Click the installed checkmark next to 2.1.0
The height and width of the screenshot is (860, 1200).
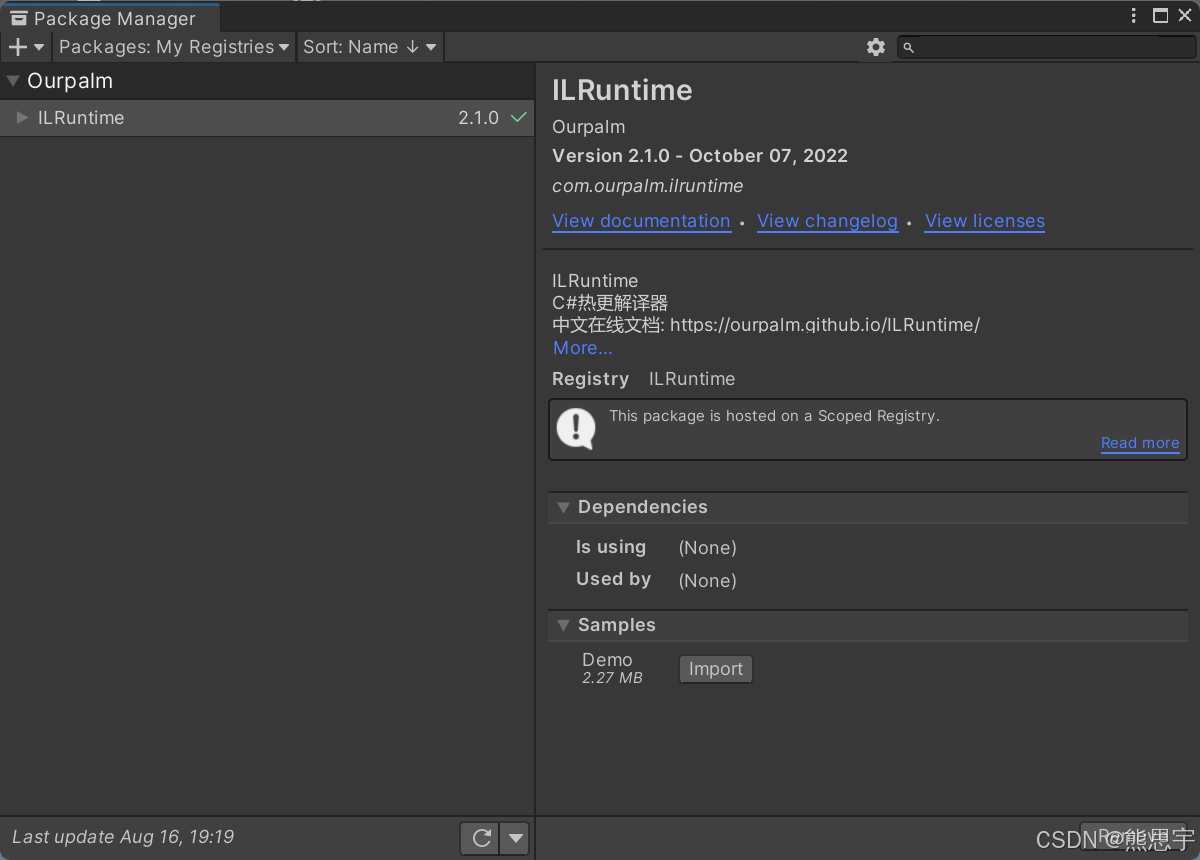click(x=519, y=118)
